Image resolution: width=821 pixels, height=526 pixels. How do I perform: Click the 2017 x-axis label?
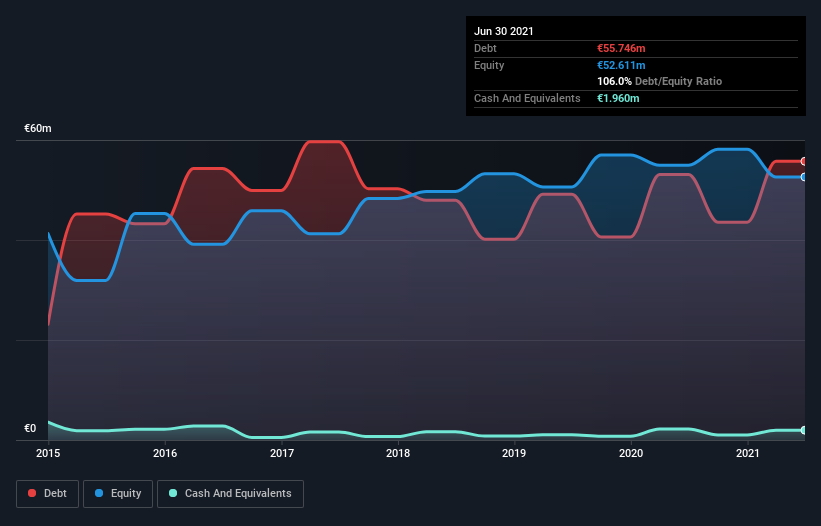pos(282,453)
